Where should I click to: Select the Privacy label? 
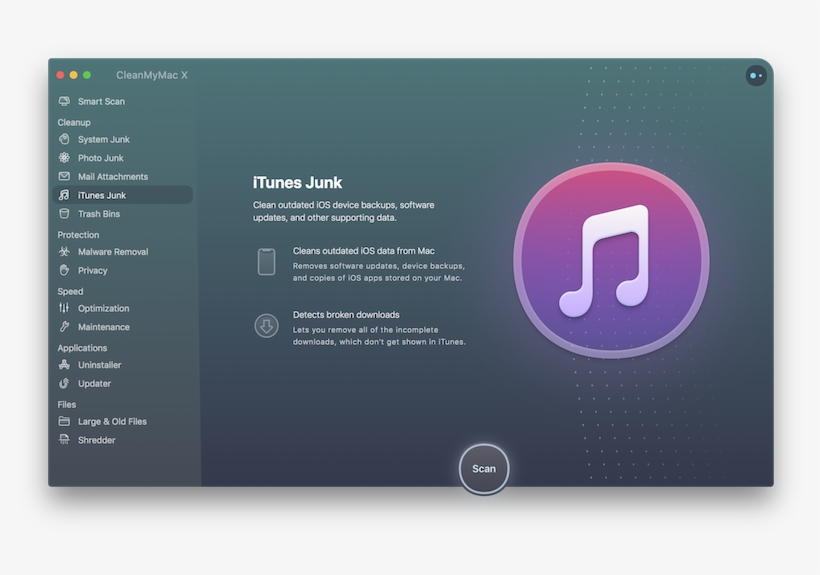tap(93, 270)
